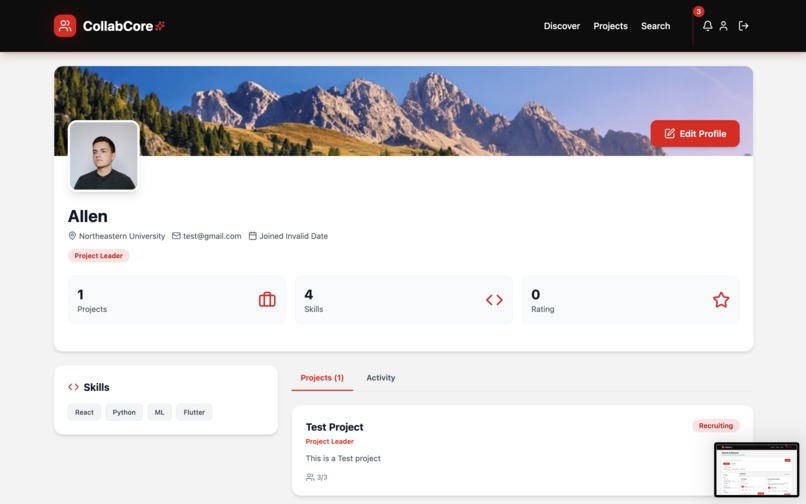The width and height of the screenshot is (806, 504).
Task: Click the code brackets icon in Skills stat card
Action: (x=494, y=300)
